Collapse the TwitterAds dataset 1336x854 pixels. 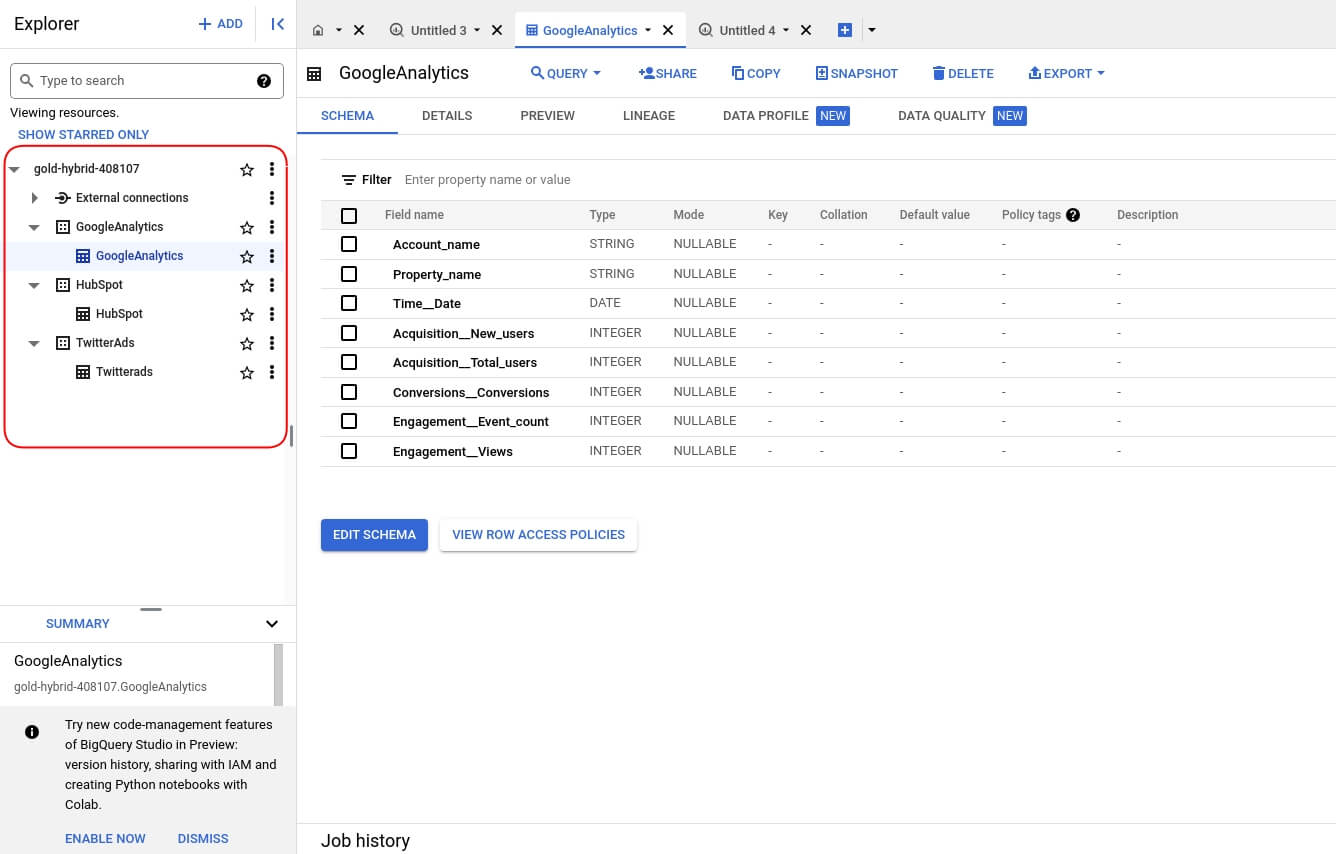35,342
